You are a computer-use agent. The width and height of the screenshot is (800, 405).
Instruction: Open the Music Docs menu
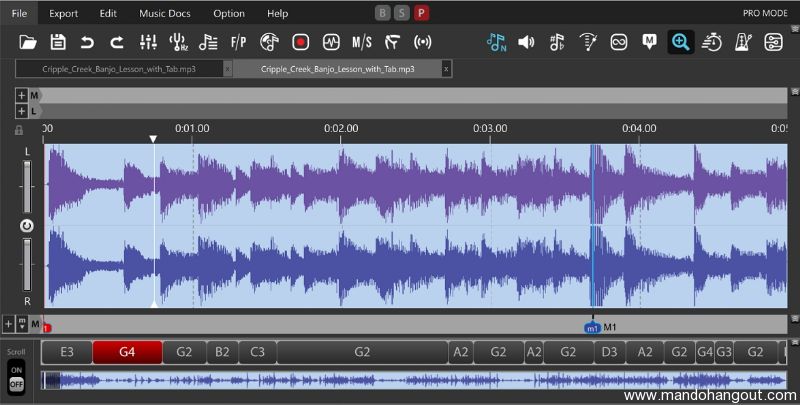(x=165, y=13)
